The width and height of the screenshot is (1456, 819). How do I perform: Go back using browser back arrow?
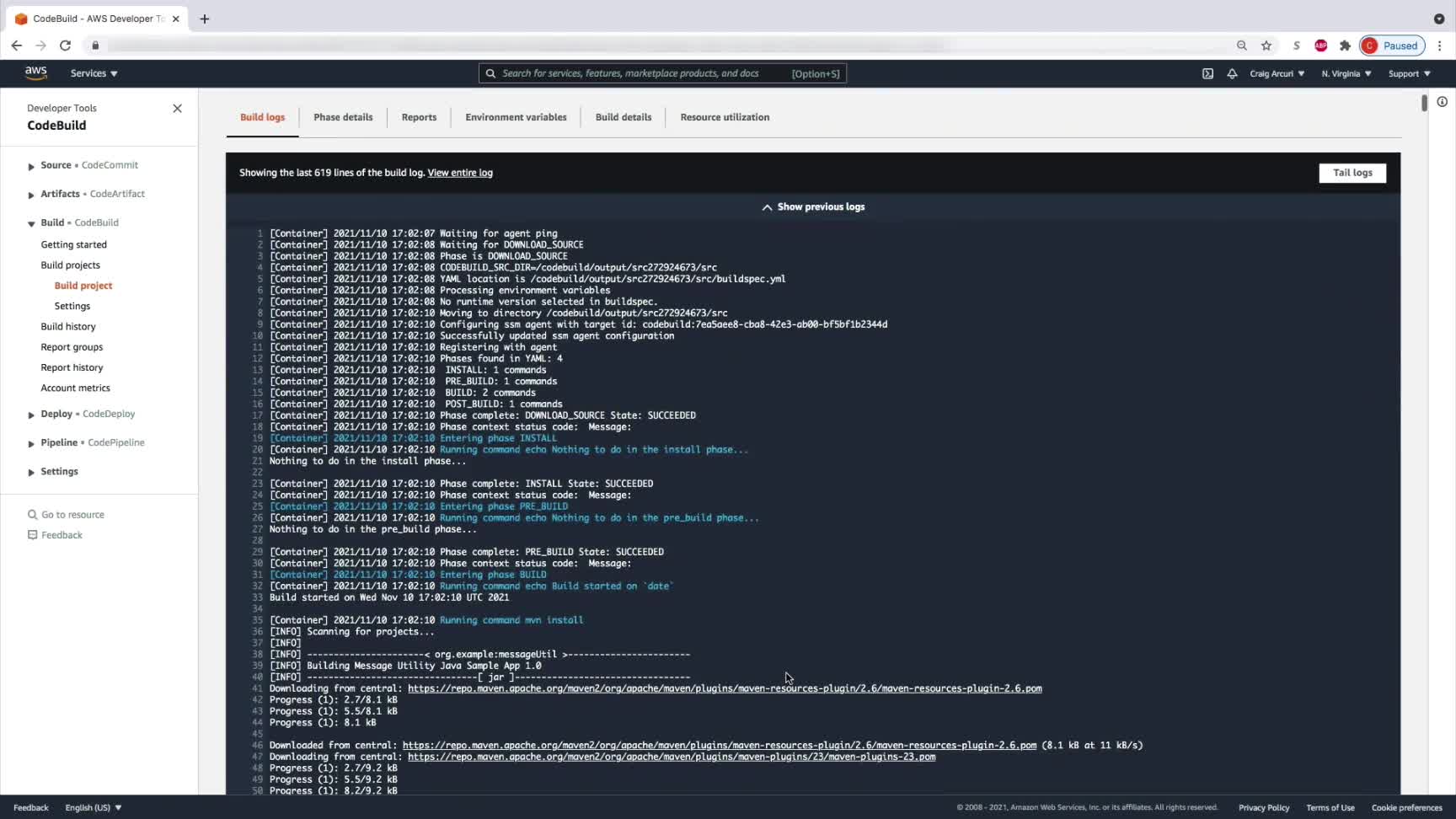click(x=17, y=45)
